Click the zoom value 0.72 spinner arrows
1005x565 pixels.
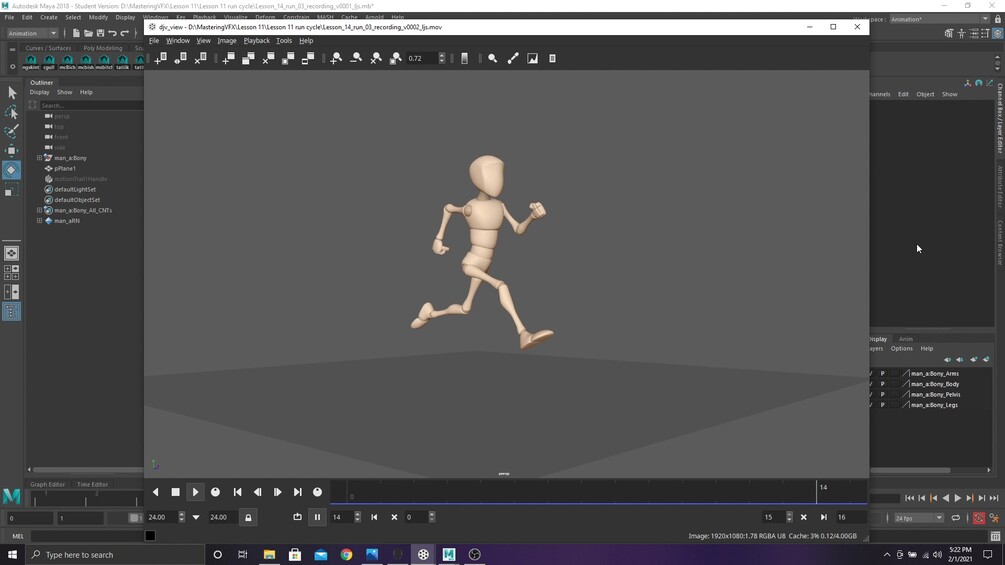click(x=442, y=58)
